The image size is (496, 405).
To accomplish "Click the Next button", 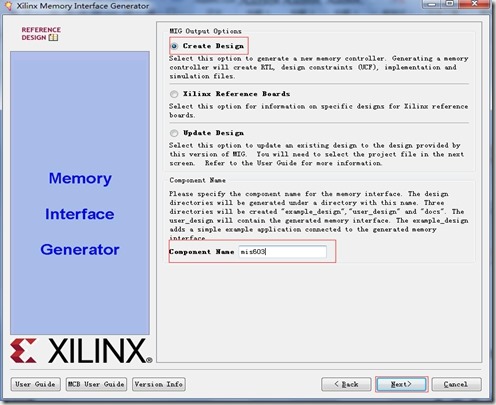I will (401, 384).
